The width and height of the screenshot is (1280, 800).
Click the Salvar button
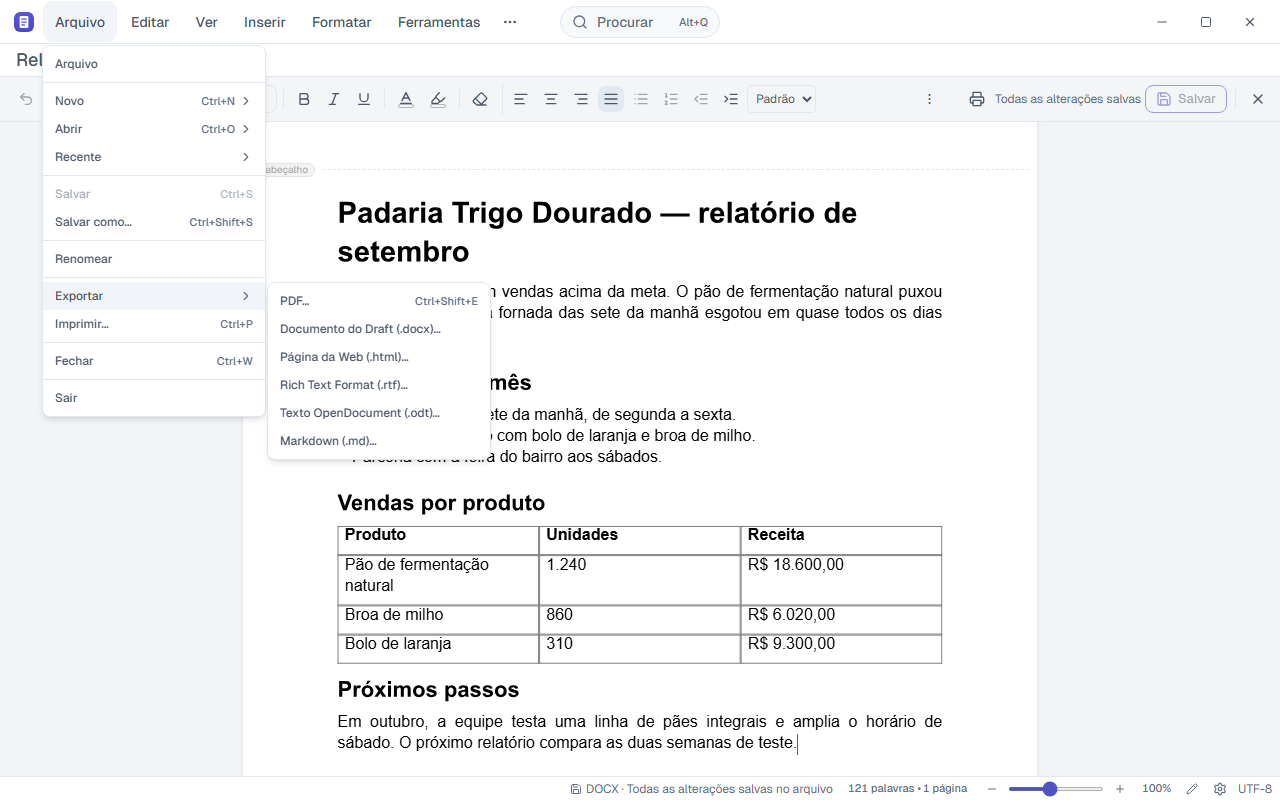[1186, 99]
